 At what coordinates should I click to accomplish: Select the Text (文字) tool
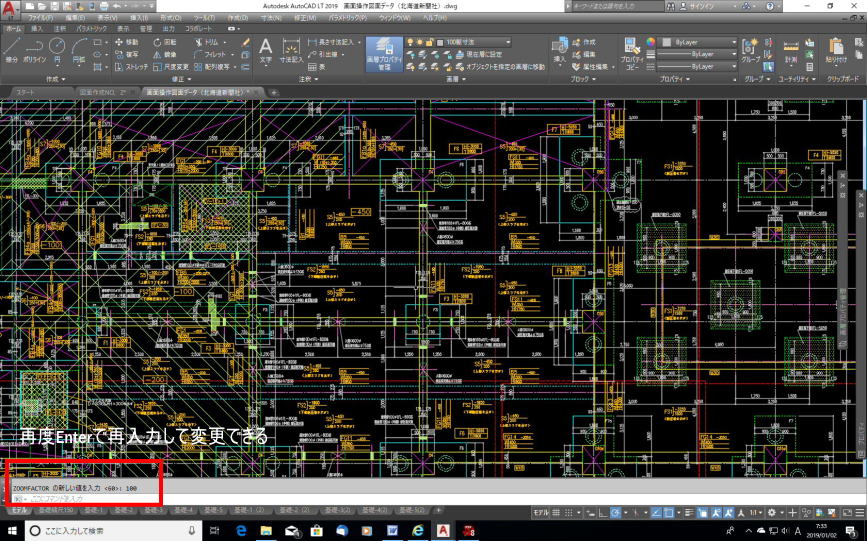[266, 50]
